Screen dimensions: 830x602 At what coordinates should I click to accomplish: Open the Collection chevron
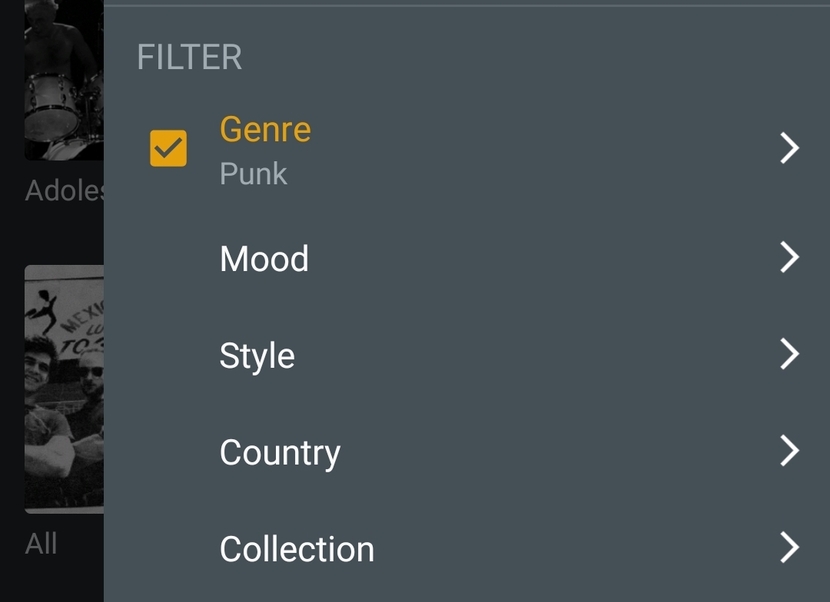point(789,547)
